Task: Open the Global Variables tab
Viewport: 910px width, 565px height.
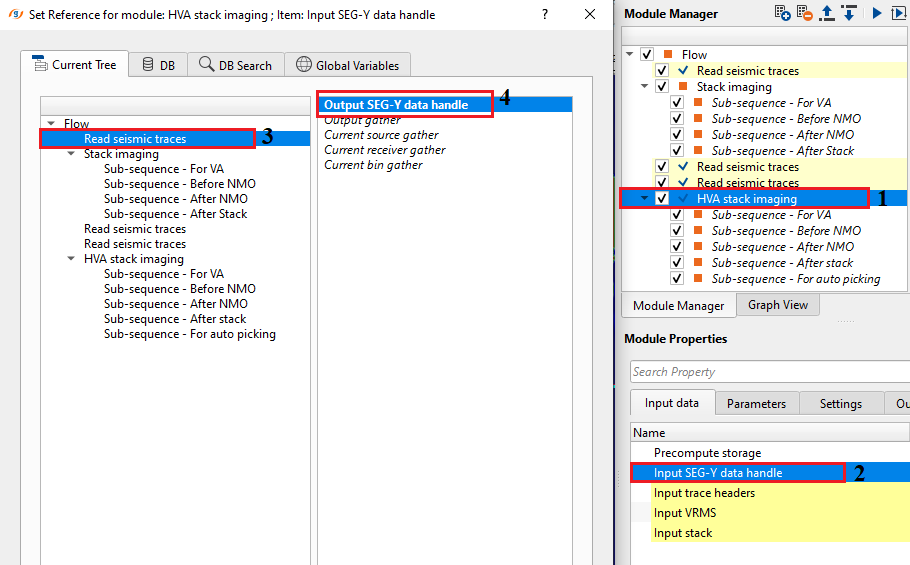Action: 347,65
